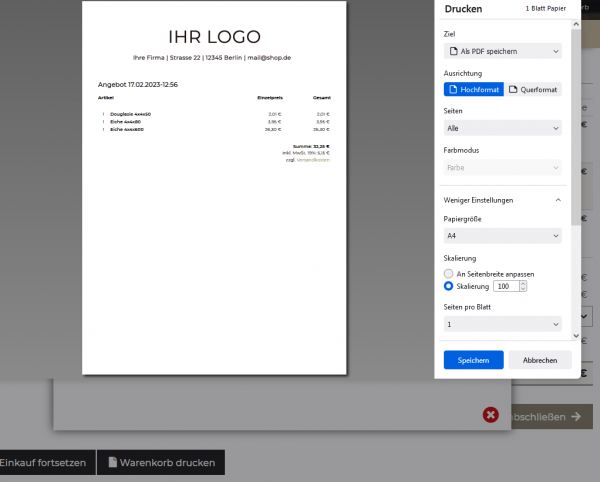The width and height of the screenshot is (600, 482).
Task: Open the Ziel destination dropdown
Action: 502,50
